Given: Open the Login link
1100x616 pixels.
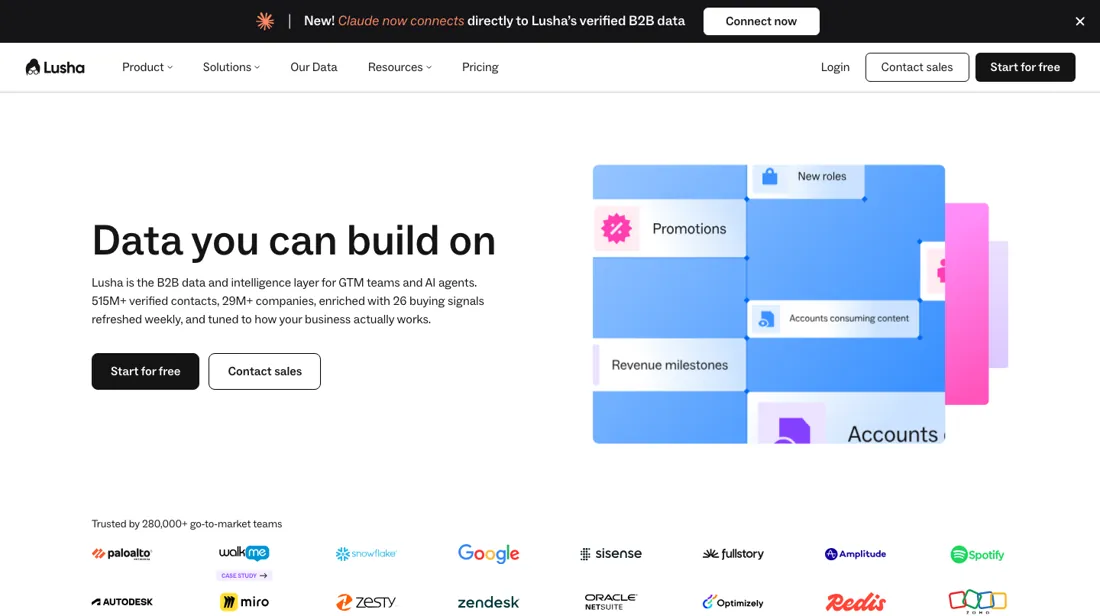Looking at the screenshot, I should (835, 67).
